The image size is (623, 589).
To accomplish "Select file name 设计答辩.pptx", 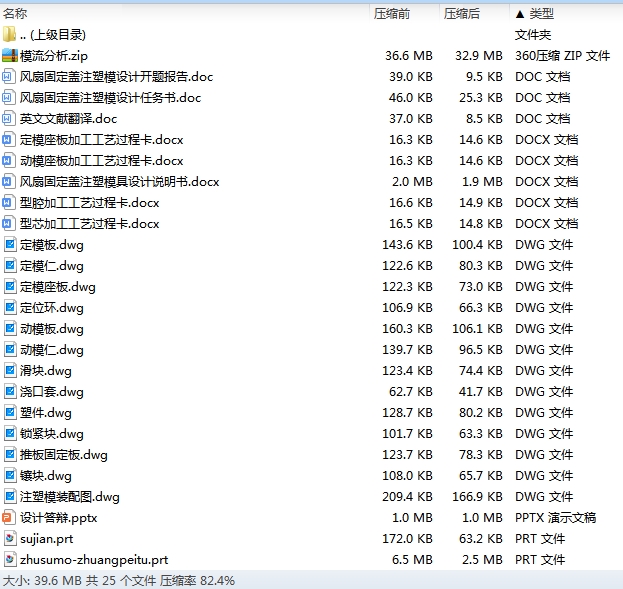I will [x=59, y=517].
